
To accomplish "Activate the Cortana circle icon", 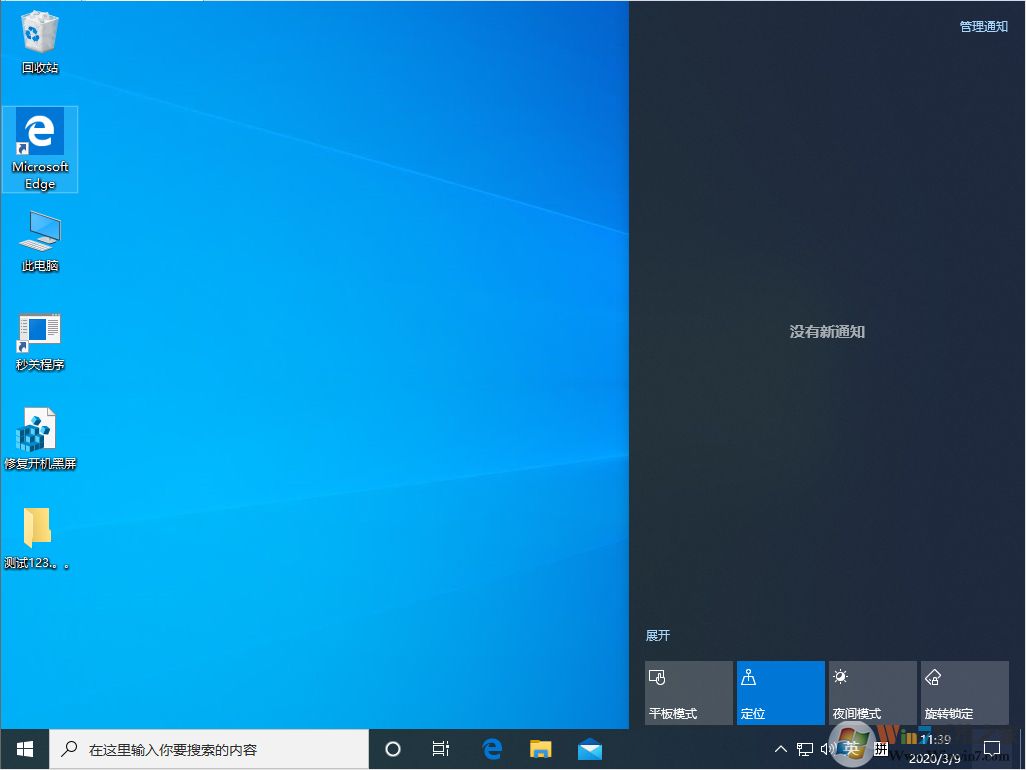I will (392, 748).
